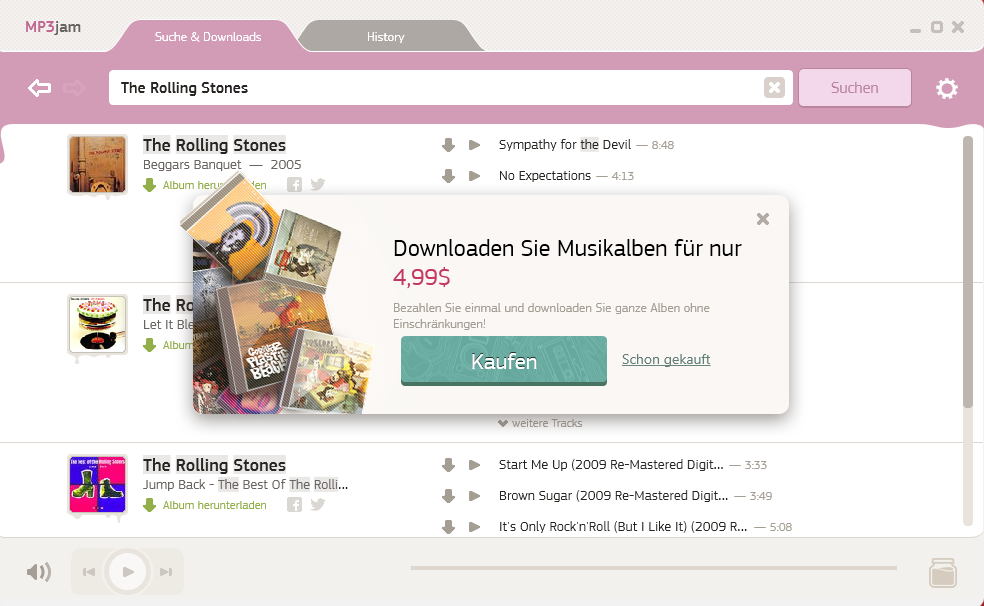This screenshot has height=606, width=984.
Task: Play Brown Sugar track
Action: (474, 496)
